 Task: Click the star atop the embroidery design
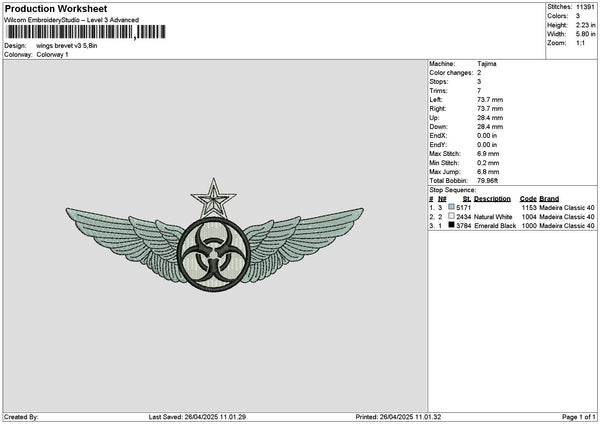[214, 198]
